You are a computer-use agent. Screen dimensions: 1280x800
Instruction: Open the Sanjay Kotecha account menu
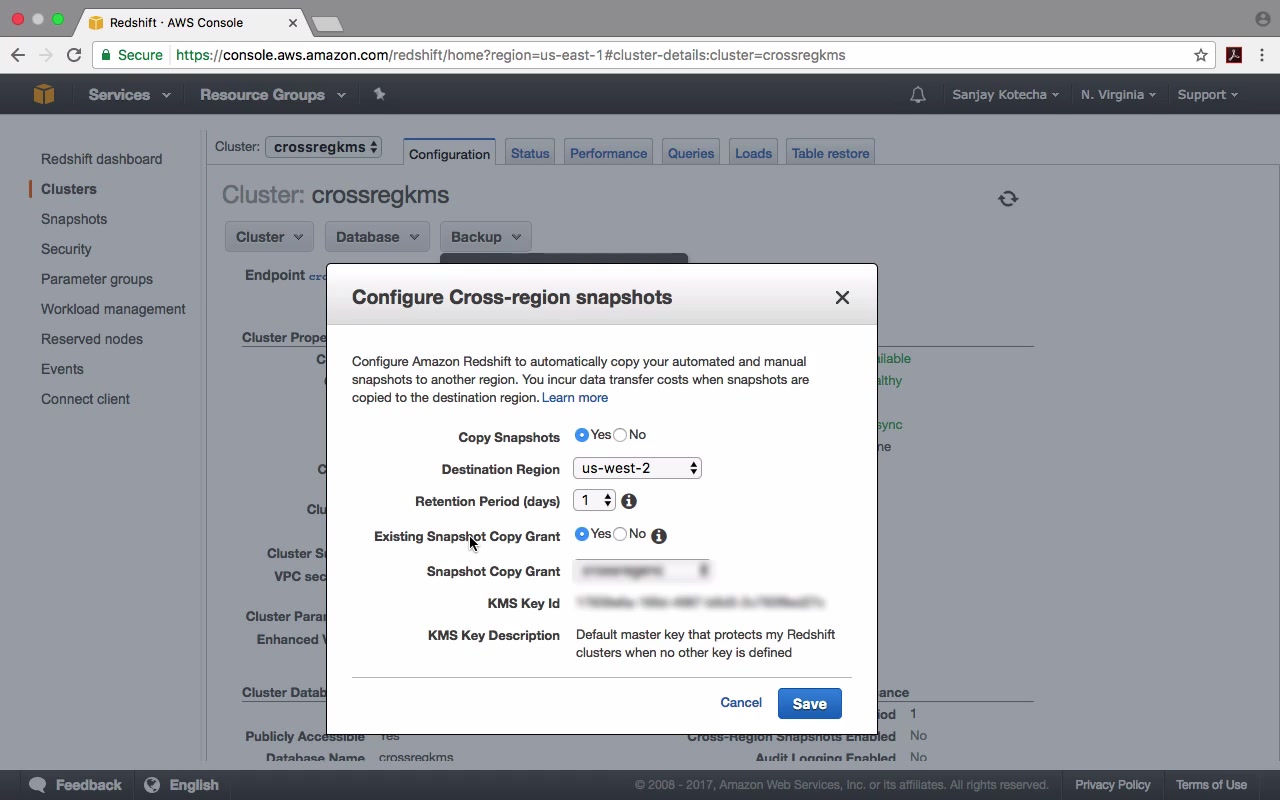1006,95
